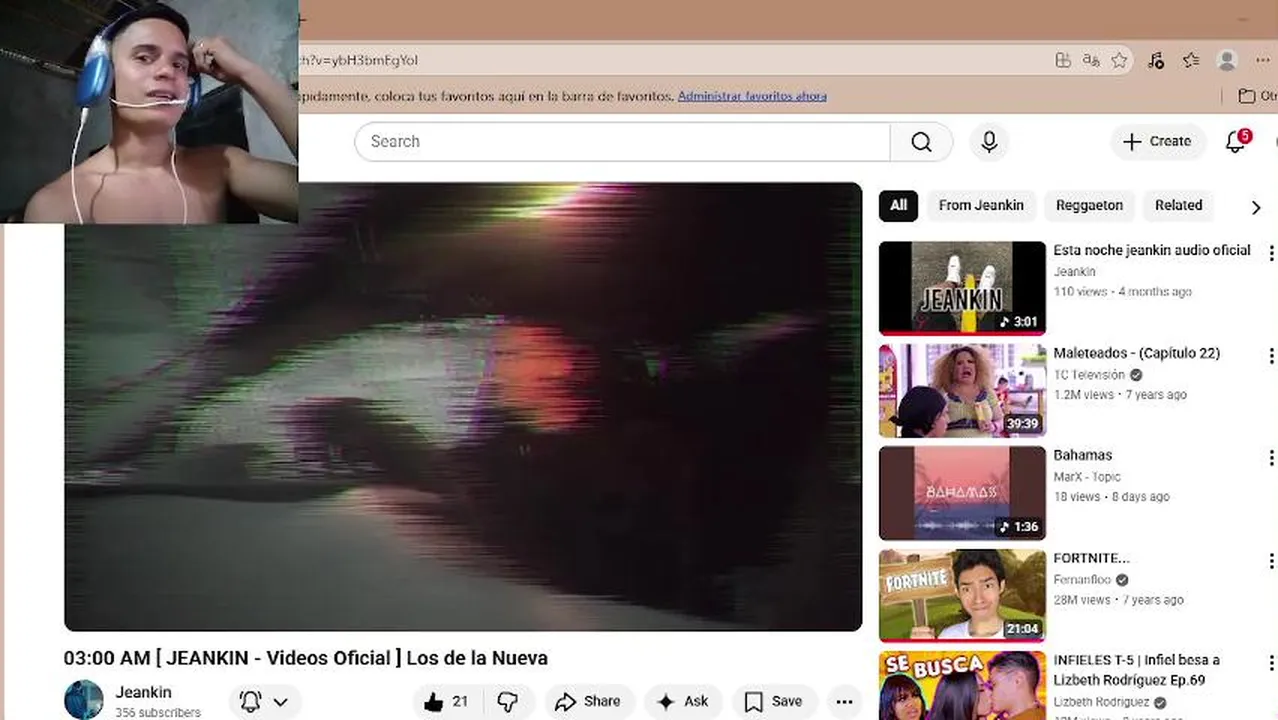Open browser profile avatar
Screen dimensions: 1278x720
(1227, 61)
